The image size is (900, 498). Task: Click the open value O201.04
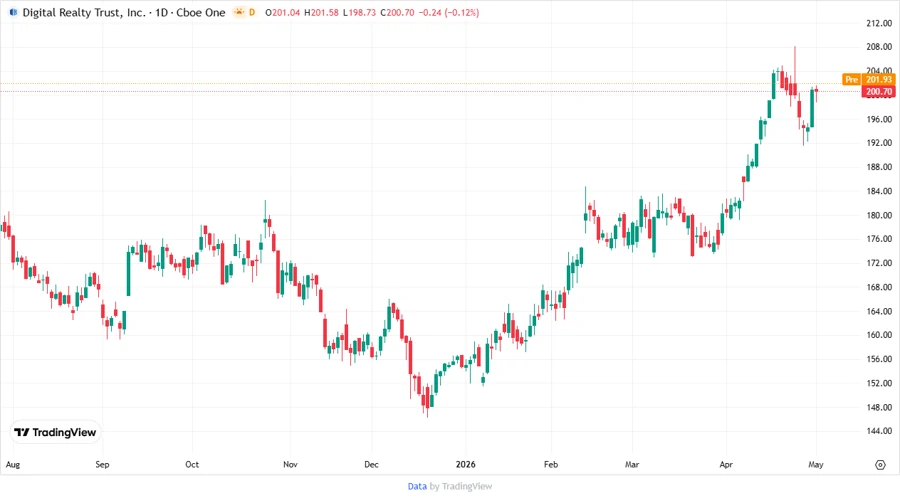point(282,12)
